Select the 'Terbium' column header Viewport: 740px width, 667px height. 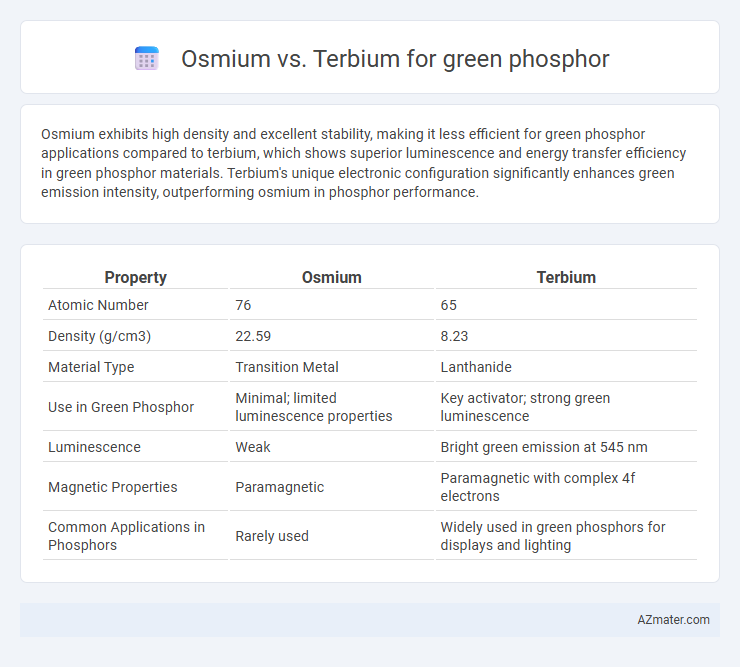(x=566, y=277)
